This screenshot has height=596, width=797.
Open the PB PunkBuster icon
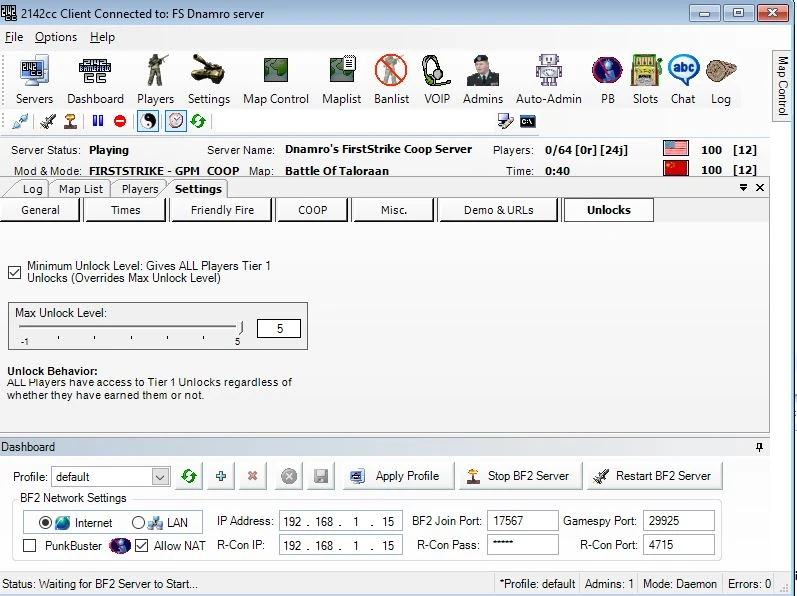(607, 80)
